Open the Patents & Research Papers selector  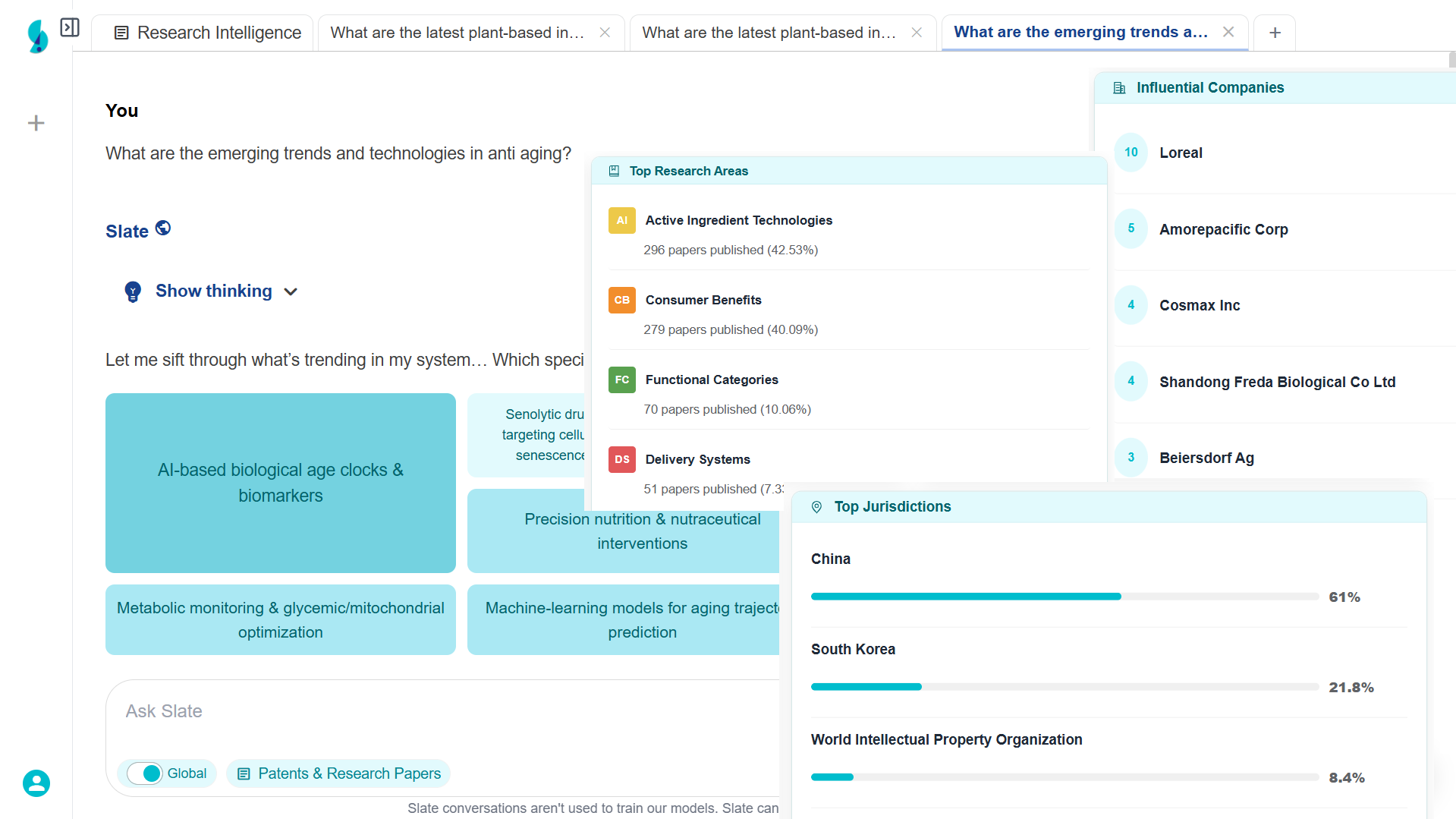pyautogui.click(x=339, y=773)
